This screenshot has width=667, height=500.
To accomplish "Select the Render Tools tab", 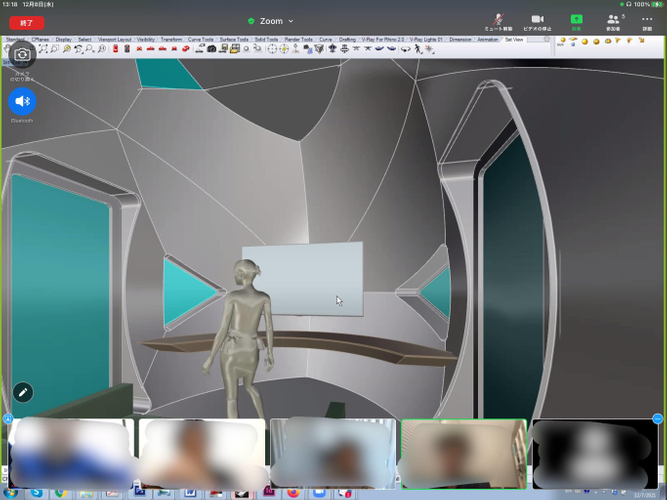I will tap(299, 39).
